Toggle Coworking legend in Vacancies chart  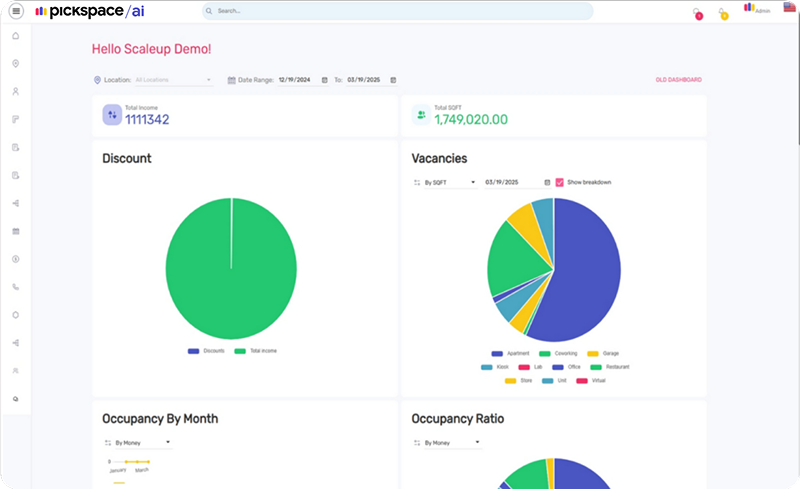558,353
